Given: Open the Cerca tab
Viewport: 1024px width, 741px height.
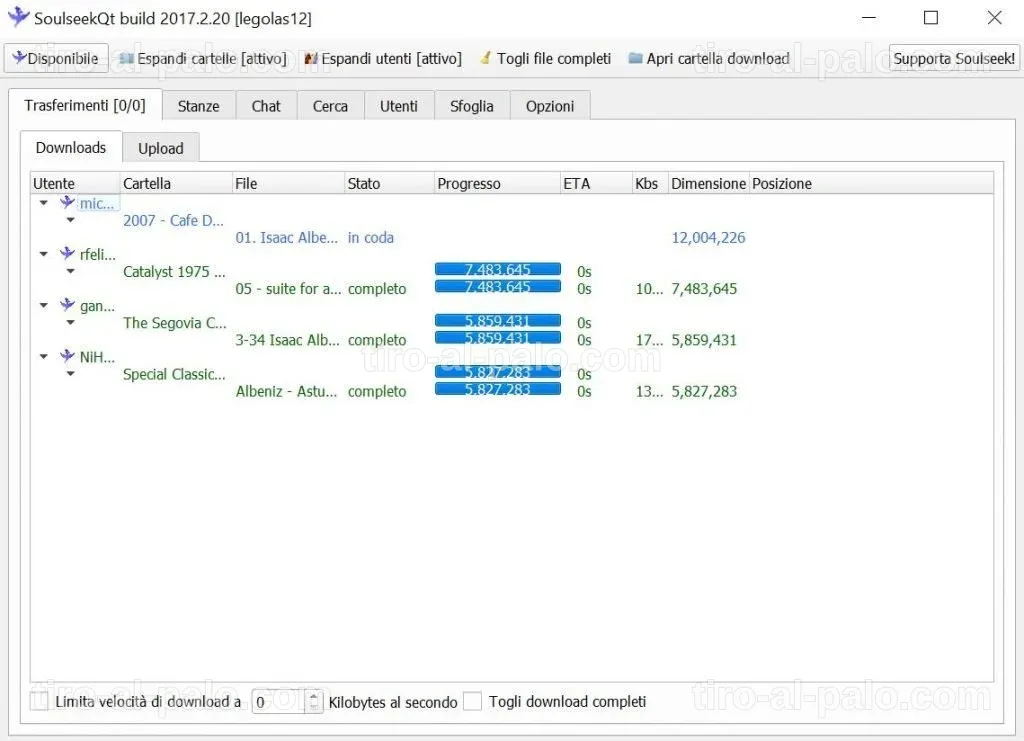Looking at the screenshot, I should click(x=330, y=106).
